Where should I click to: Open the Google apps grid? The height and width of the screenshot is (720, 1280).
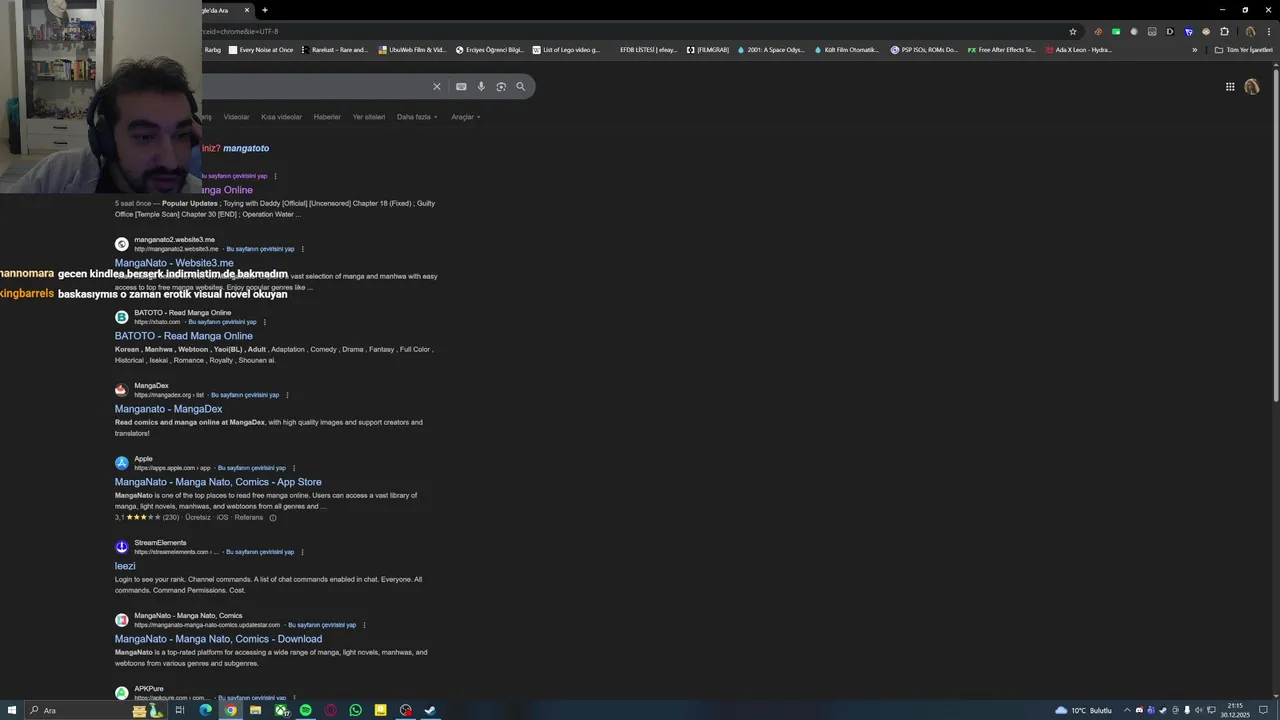[1230, 87]
